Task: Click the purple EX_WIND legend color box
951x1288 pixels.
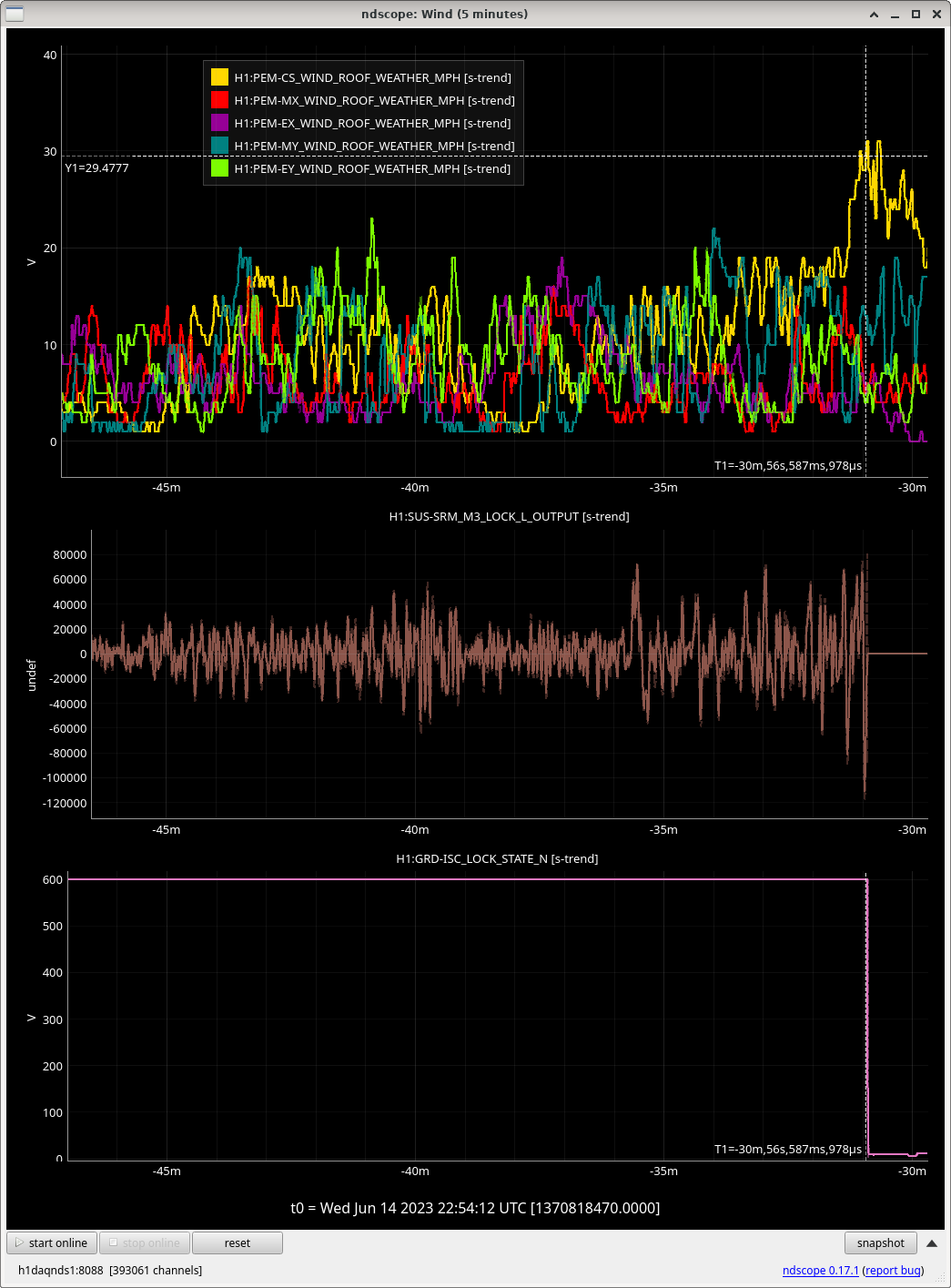Action: click(219, 123)
